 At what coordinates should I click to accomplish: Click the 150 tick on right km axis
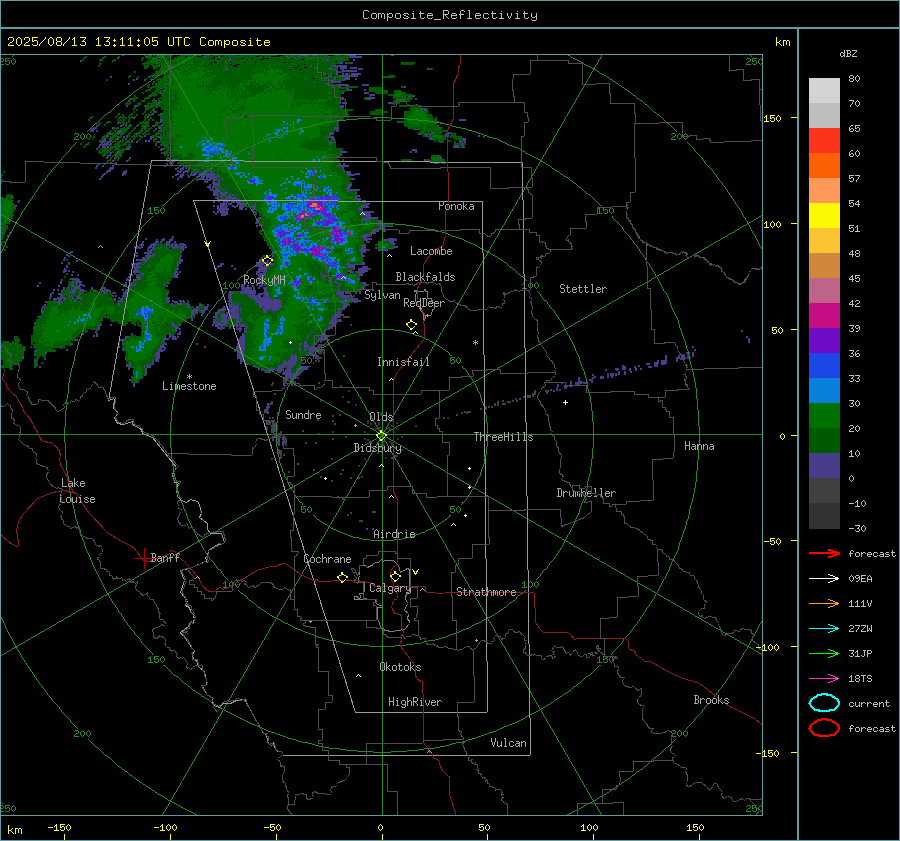coord(772,118)
